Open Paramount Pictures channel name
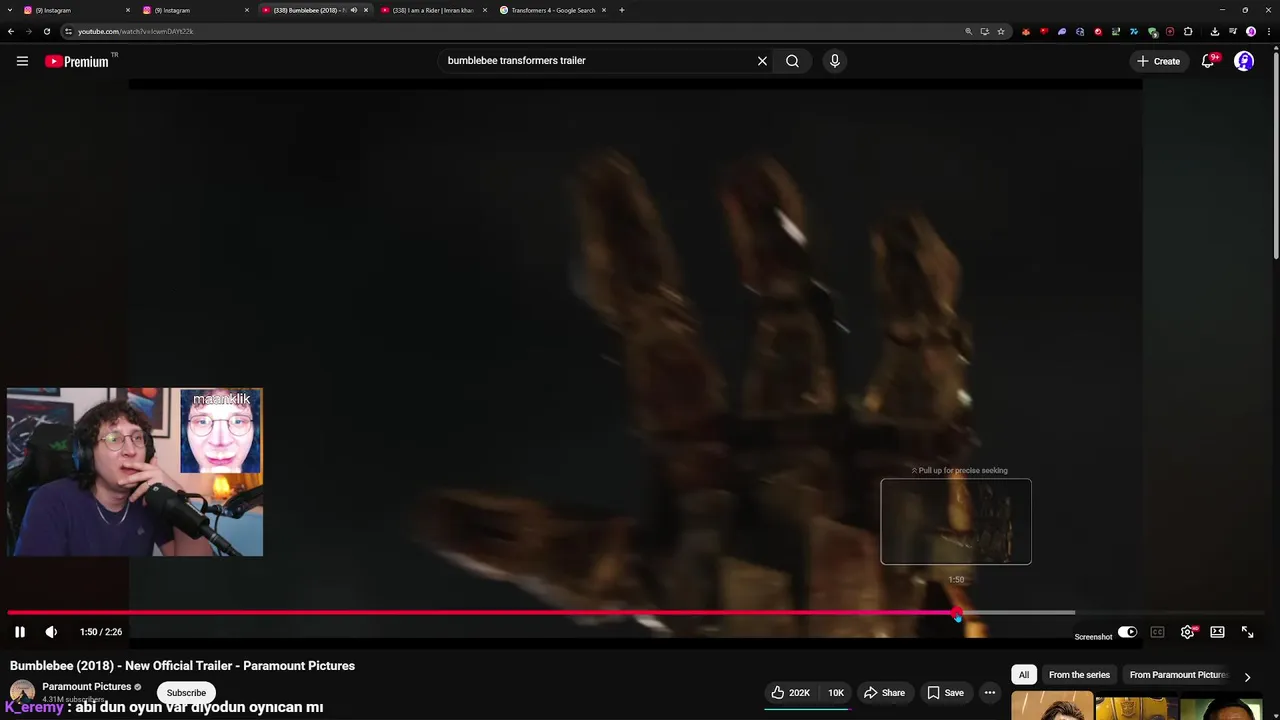The image size is (1280, 720). tap(87, 687)
